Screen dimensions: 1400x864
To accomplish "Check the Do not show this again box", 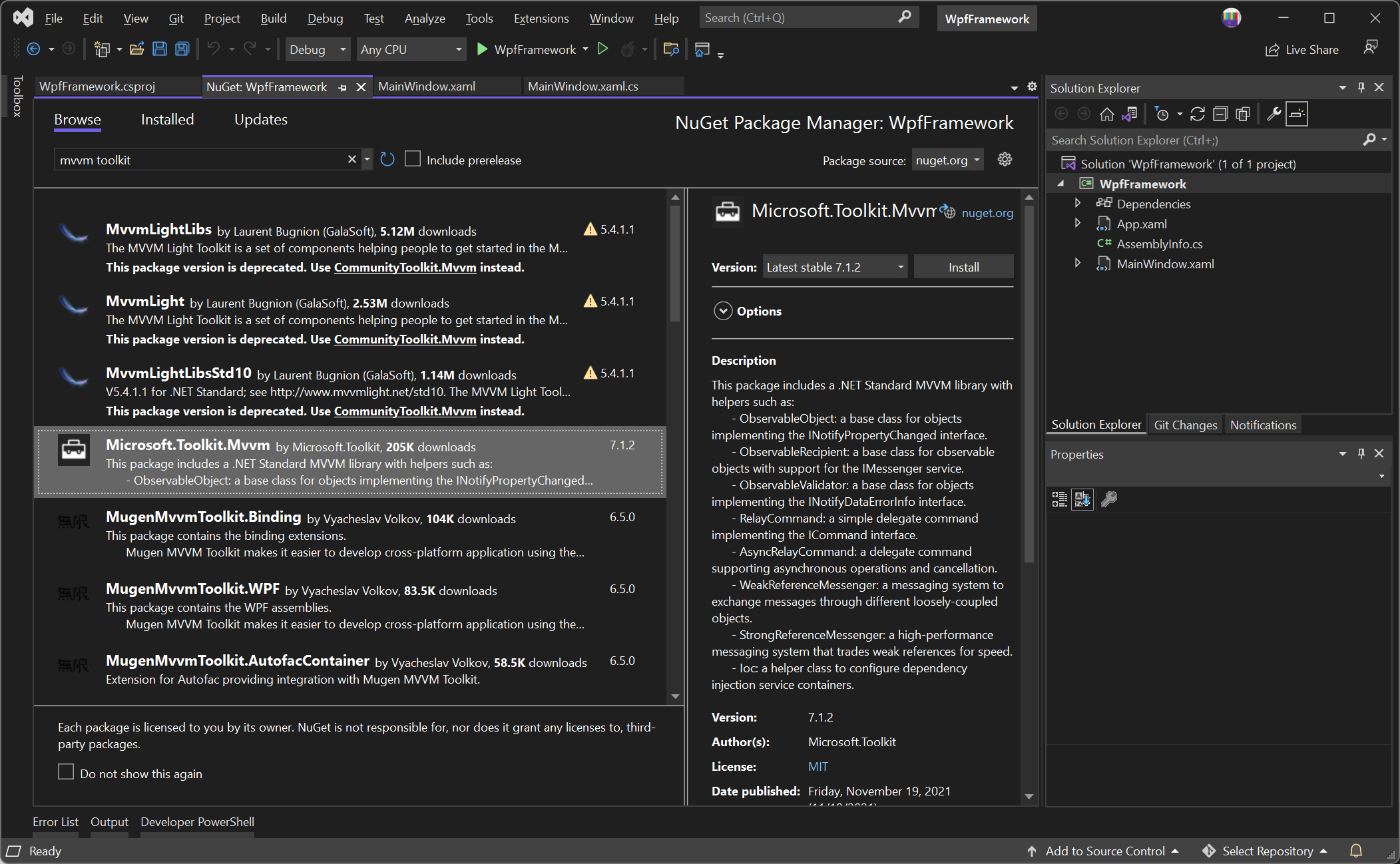I will pyautogui.click(x=66, y=772).
